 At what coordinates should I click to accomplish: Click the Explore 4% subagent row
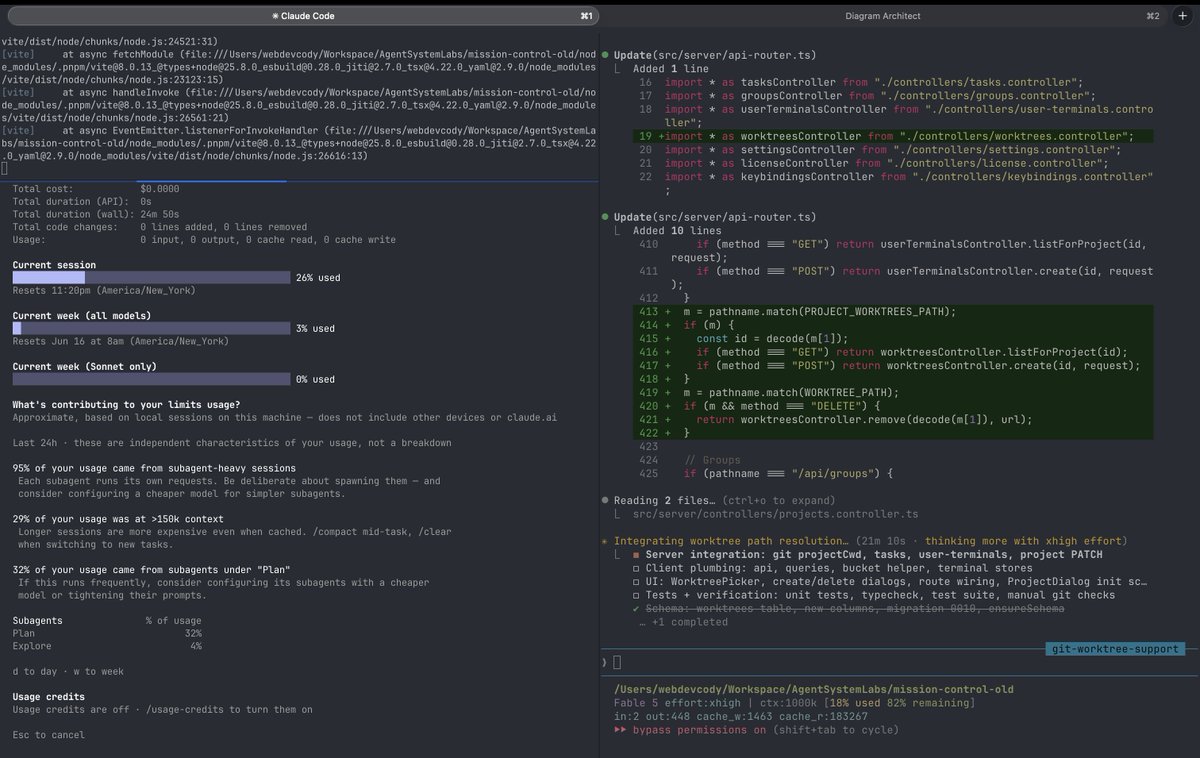[107, 646]
